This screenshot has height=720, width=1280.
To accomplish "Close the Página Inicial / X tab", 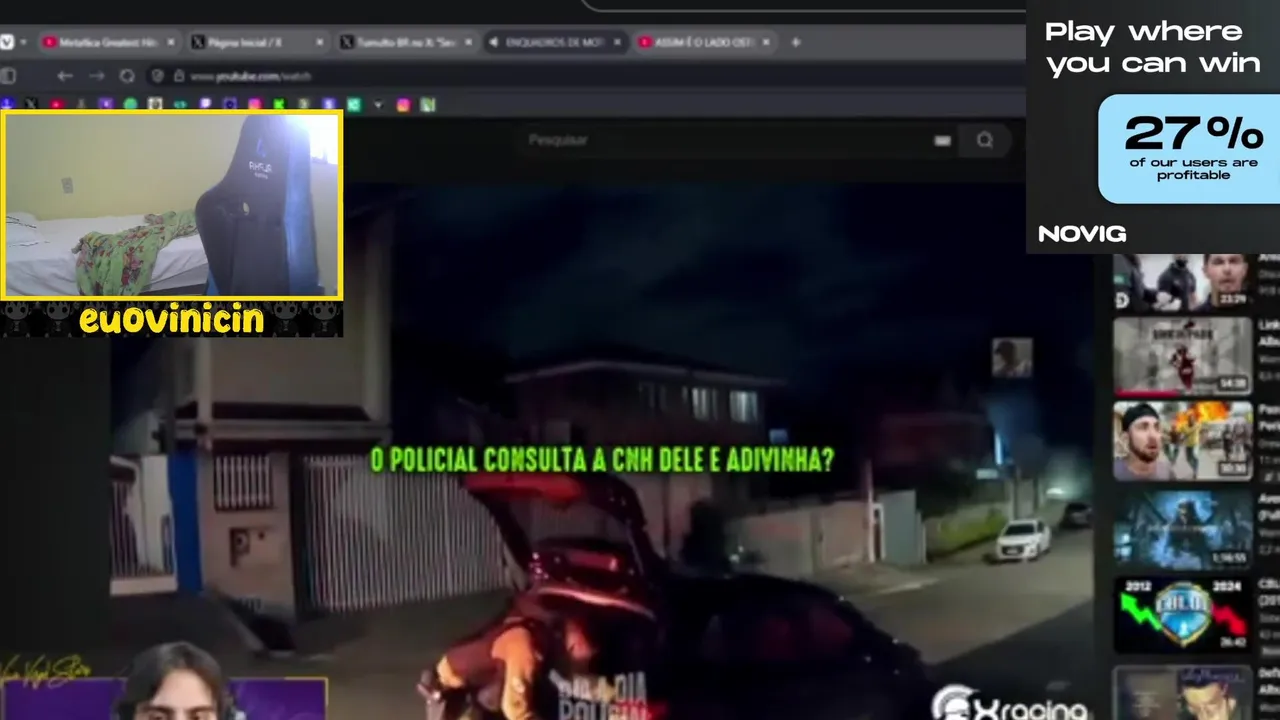I will (320, 42).
